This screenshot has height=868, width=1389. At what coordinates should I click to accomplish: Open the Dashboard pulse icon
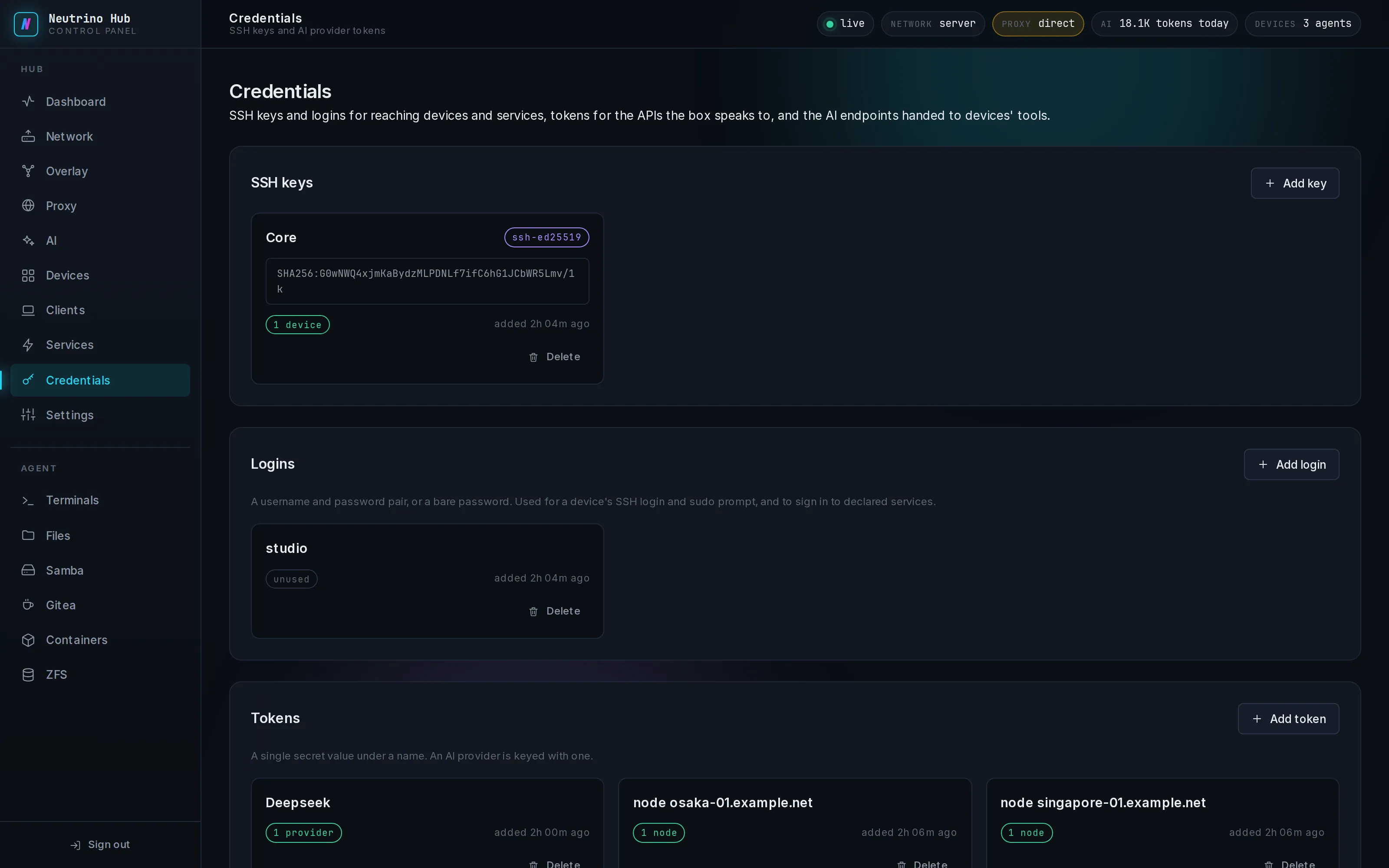pos(28,102)
